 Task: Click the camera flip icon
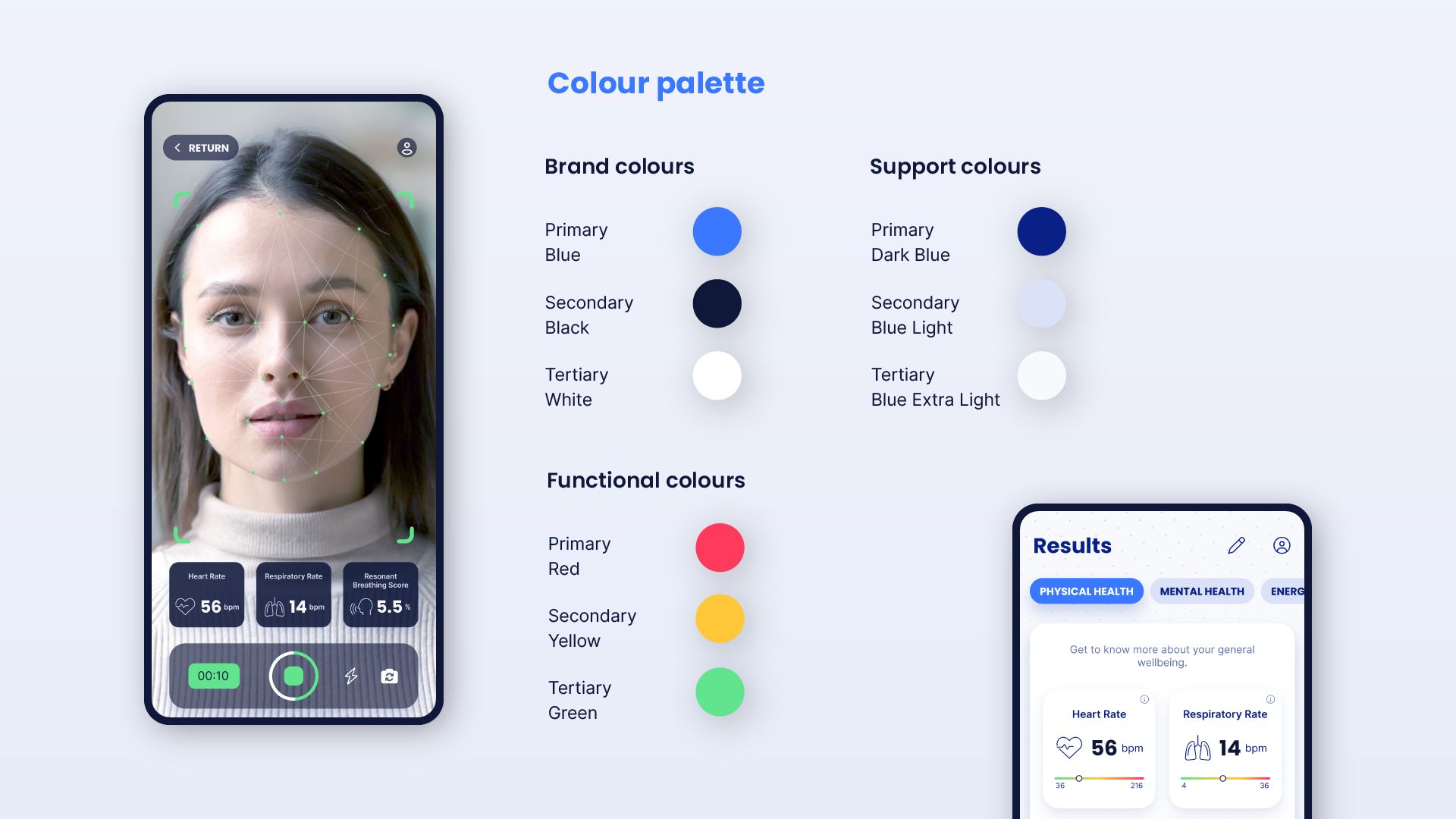click(390, 675)
